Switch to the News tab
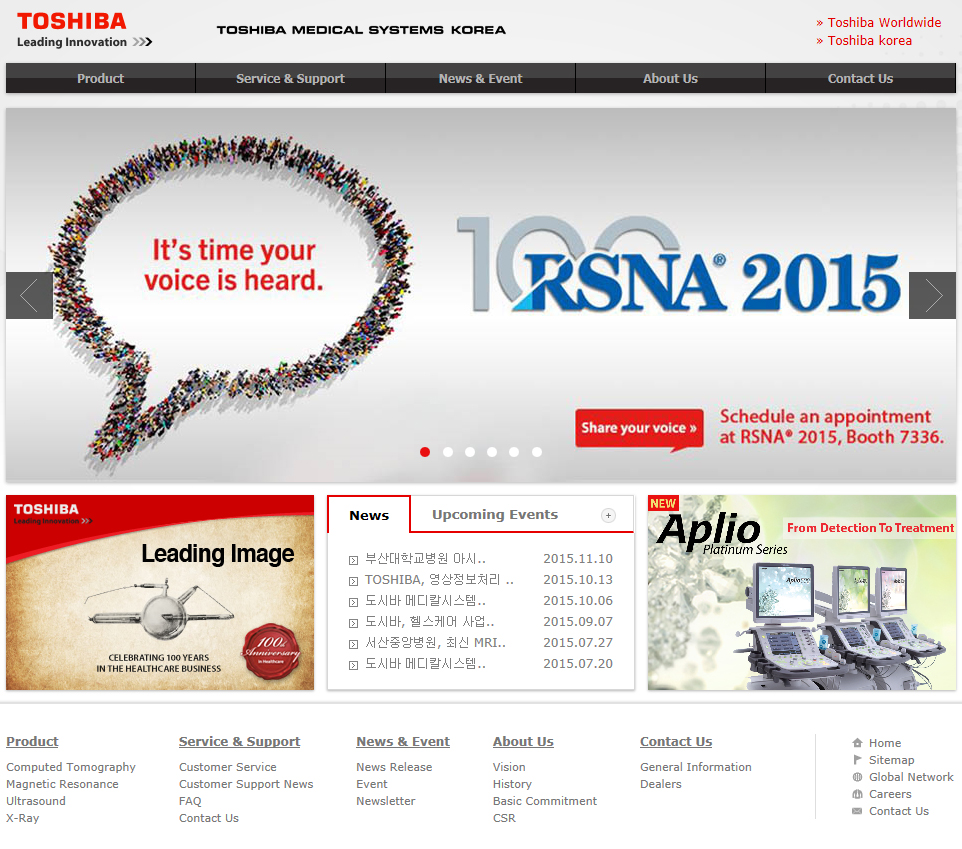The width and height of the screenshot is (962, 849). pos(369,515)
